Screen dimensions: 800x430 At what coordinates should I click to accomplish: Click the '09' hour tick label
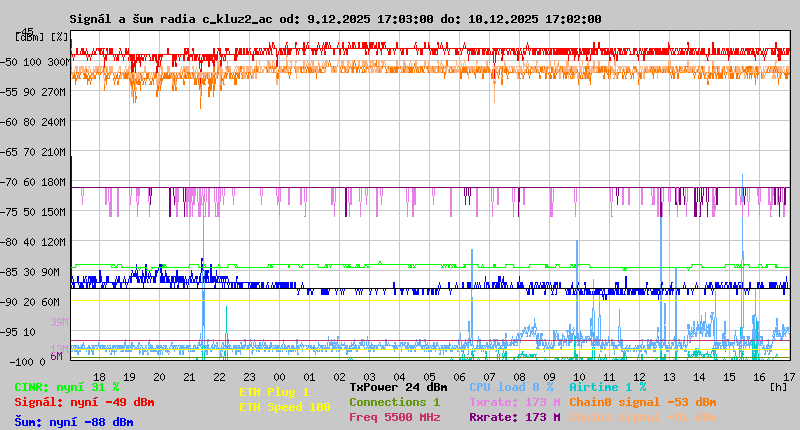click(549, 377)
